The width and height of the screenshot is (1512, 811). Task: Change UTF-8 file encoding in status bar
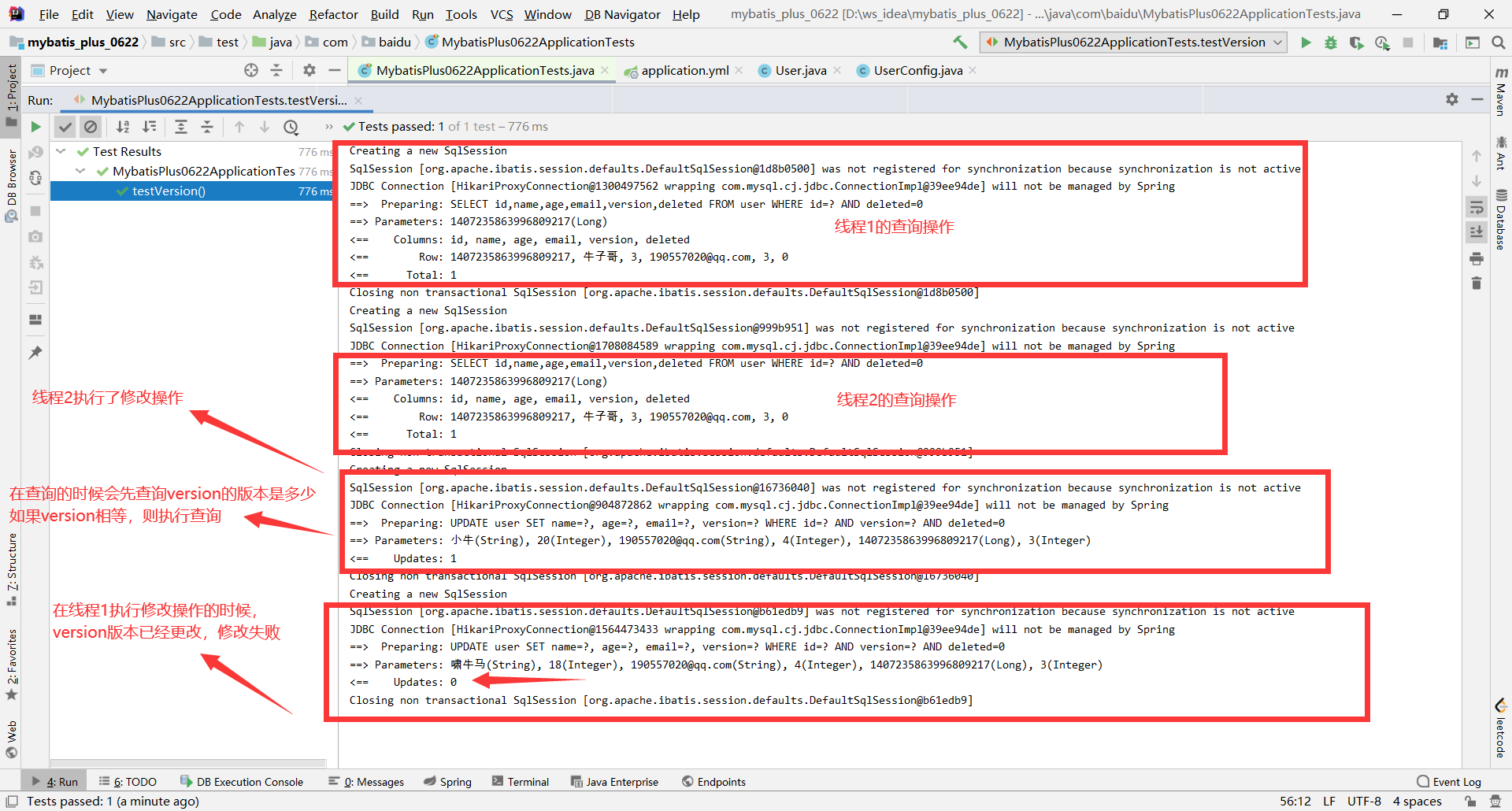(1364, 802)
